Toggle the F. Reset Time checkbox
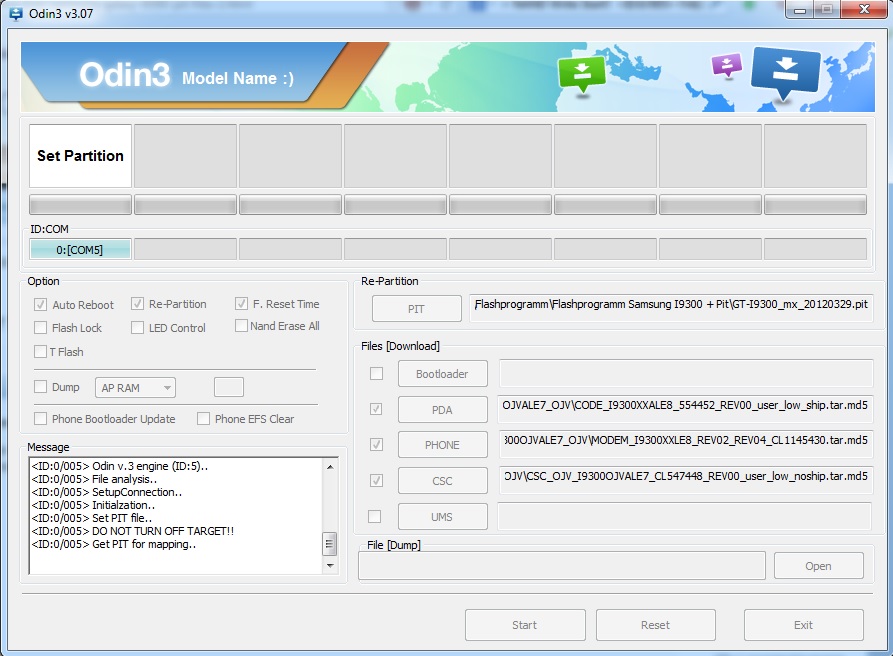This screenshot has width=893, height=656. (241, 304)
